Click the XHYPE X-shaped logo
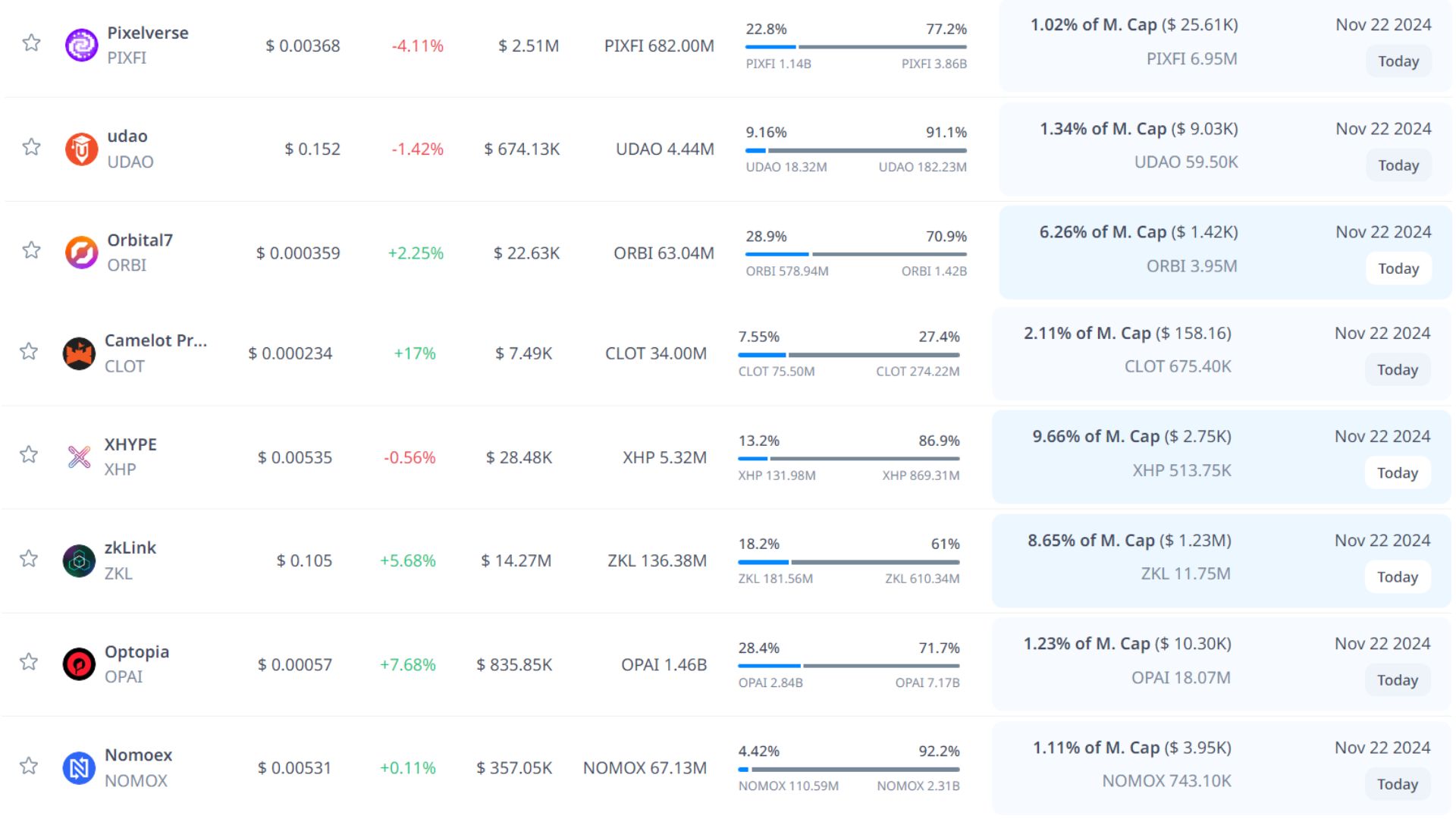1456x819 pixels. point(79,457)
